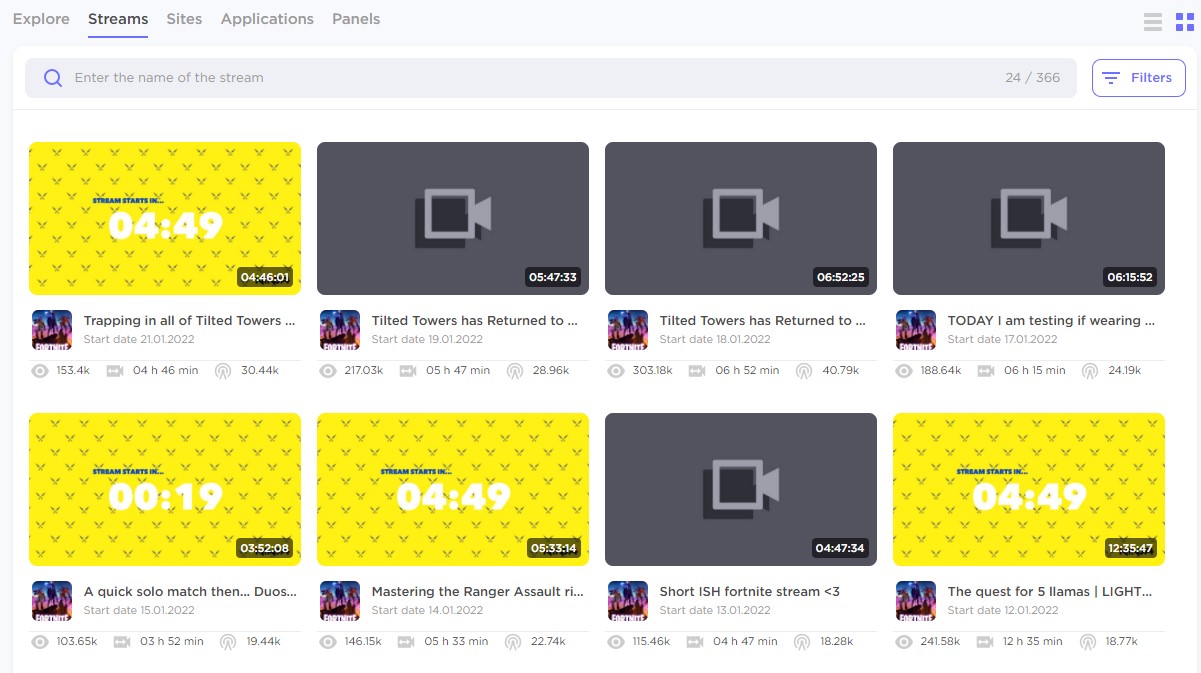This screenshot has width=1201, height=673.
Task: Open 'The quest for 5 llamas' stream title
Action: pos(1051,592)
